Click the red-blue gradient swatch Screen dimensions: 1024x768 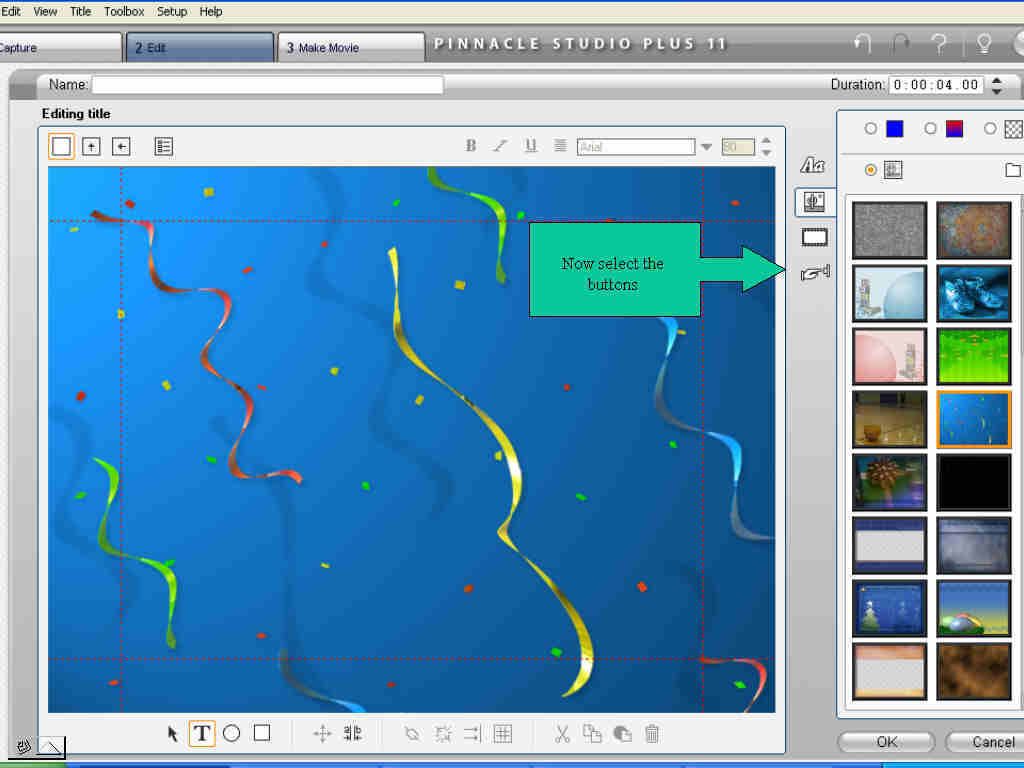(x=954, y=129)
